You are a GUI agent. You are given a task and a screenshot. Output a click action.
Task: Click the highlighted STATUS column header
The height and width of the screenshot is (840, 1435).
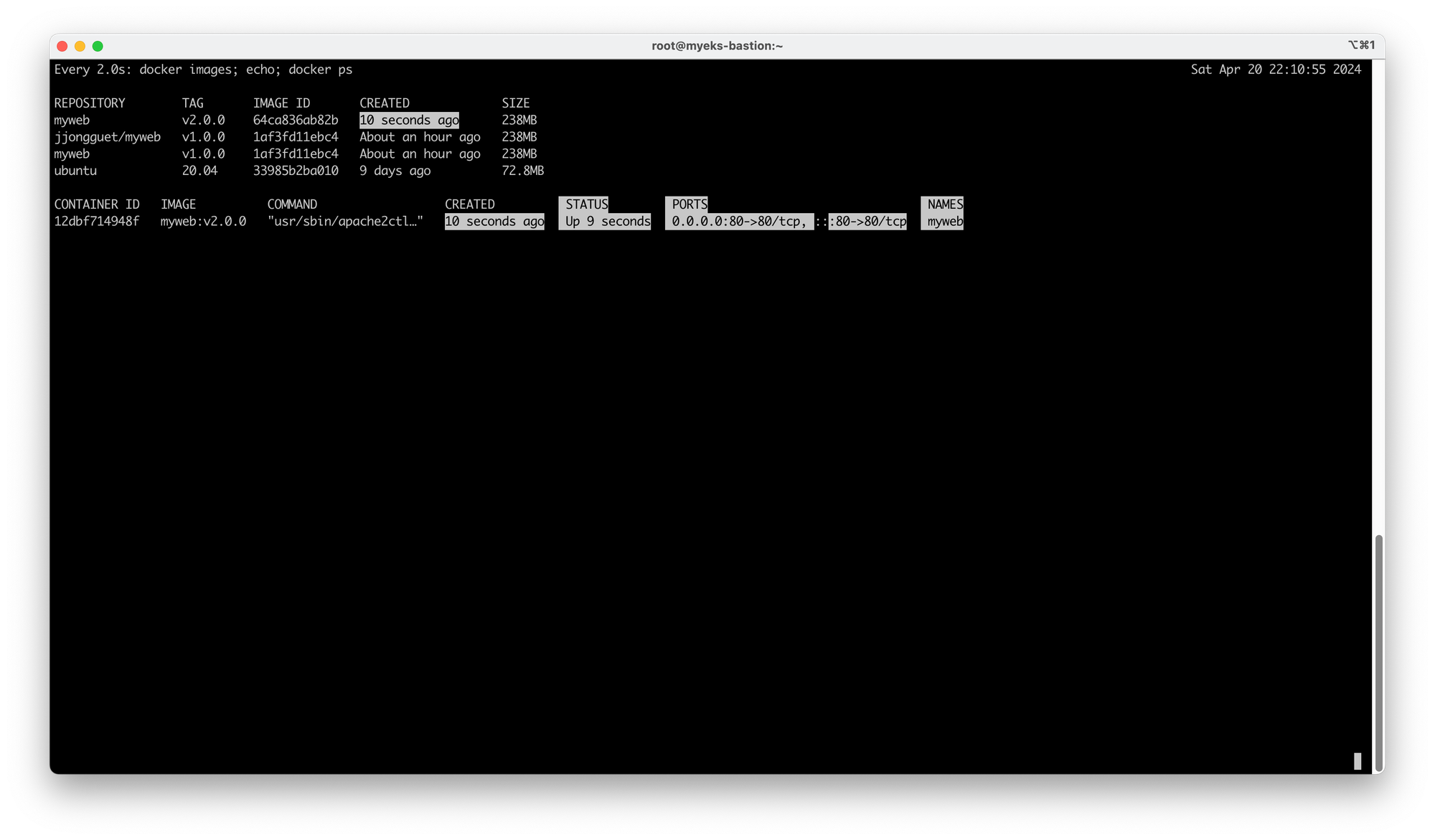(x=586, y=204)
